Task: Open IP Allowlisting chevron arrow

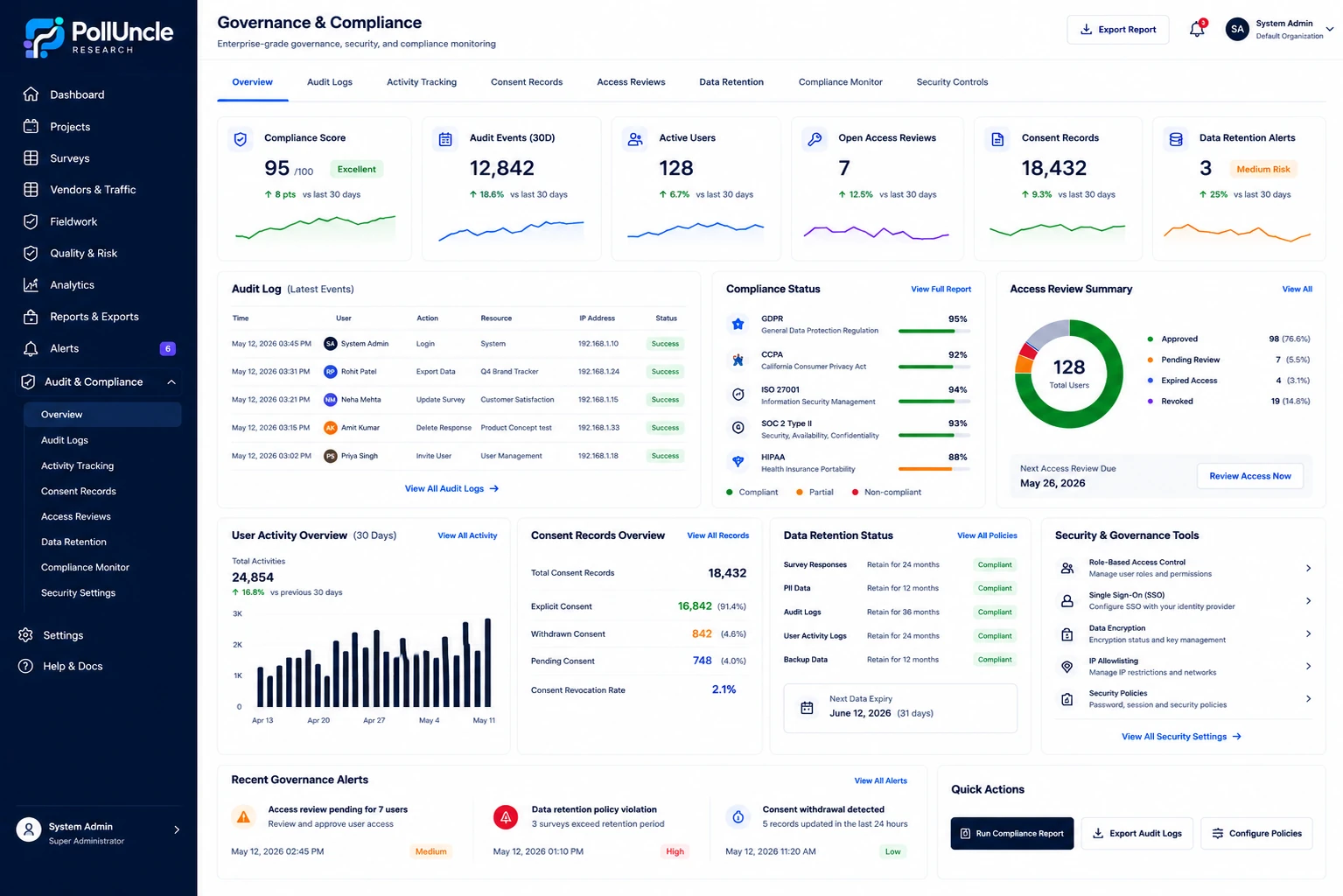Action: 1308,667
